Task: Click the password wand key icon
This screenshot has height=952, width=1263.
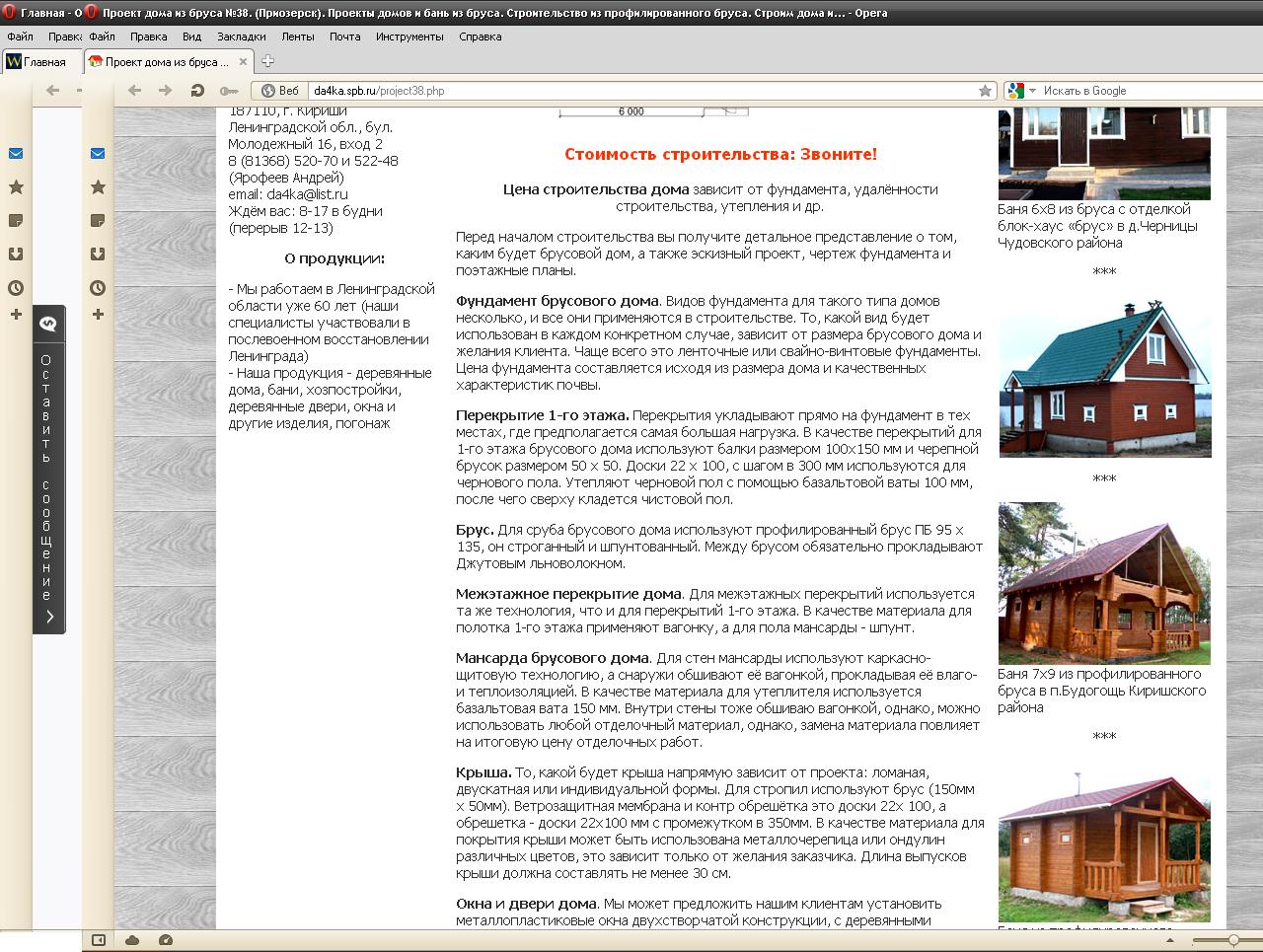Action: (x=229, y=91)
